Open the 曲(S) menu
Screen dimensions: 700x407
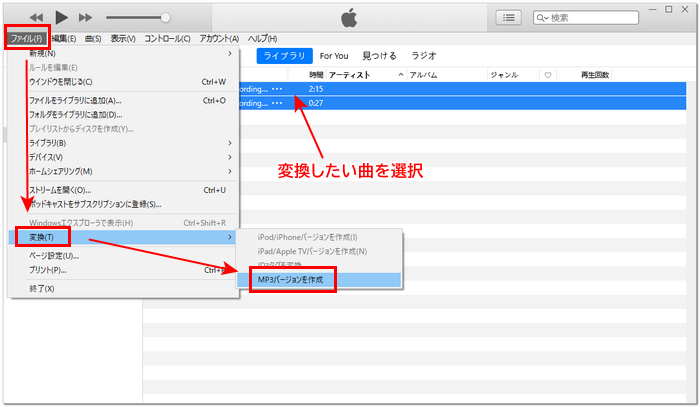(x=93, y=39)
